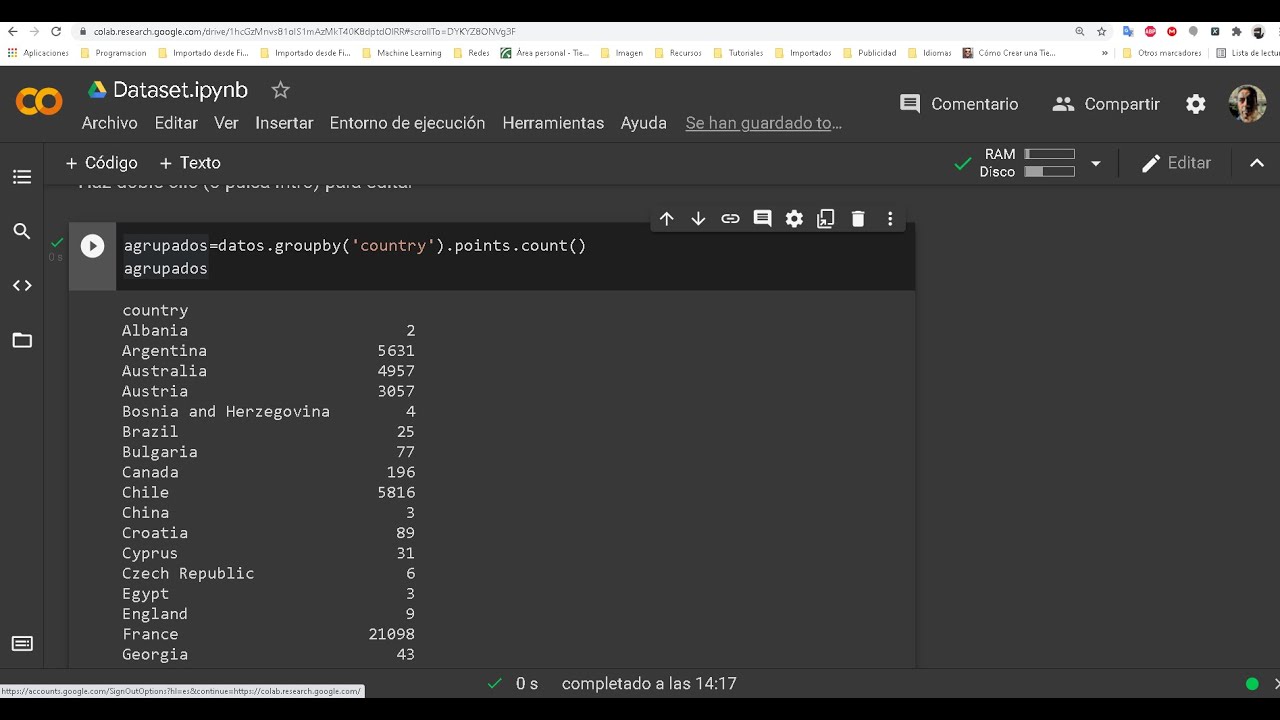Image resolution: width=1280 pixels, height=720 pixels.
Task: Open Entorno de ejecución menu
Action: 407,123
